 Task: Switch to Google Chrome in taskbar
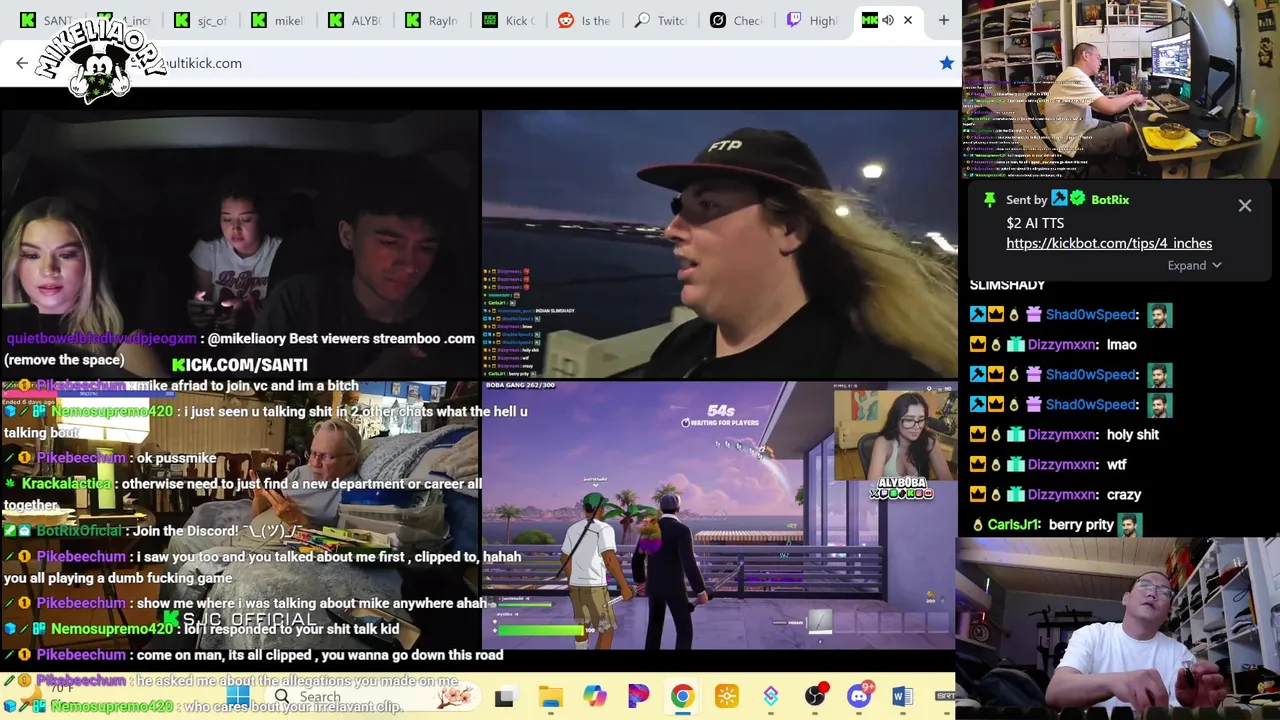682,697
